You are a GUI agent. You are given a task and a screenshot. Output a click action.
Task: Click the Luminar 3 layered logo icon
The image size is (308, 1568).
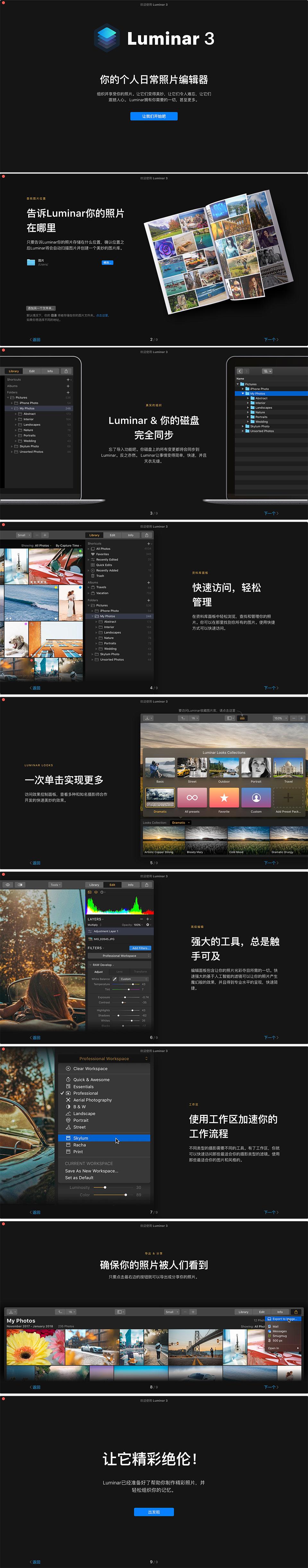pyautogui.click(x=107, y=38)
